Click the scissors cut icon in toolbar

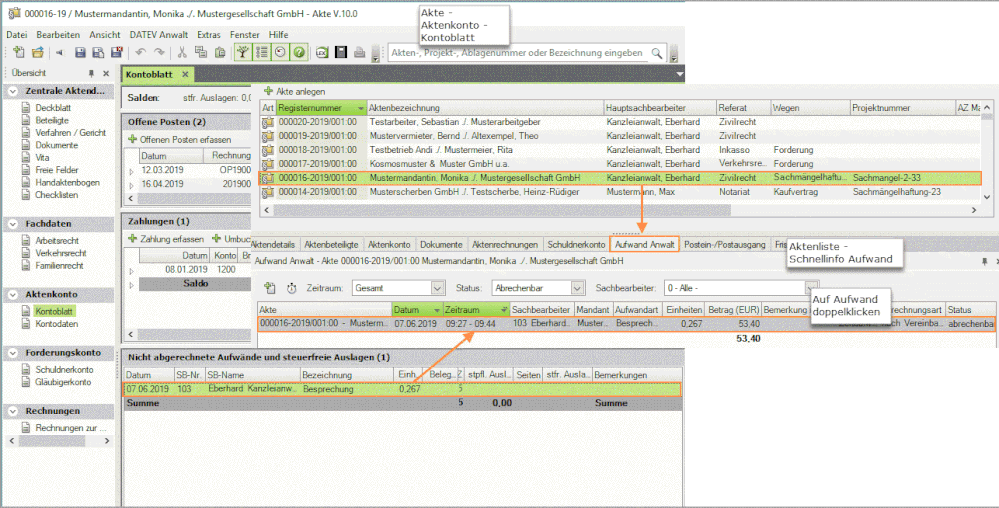[183, 53]
